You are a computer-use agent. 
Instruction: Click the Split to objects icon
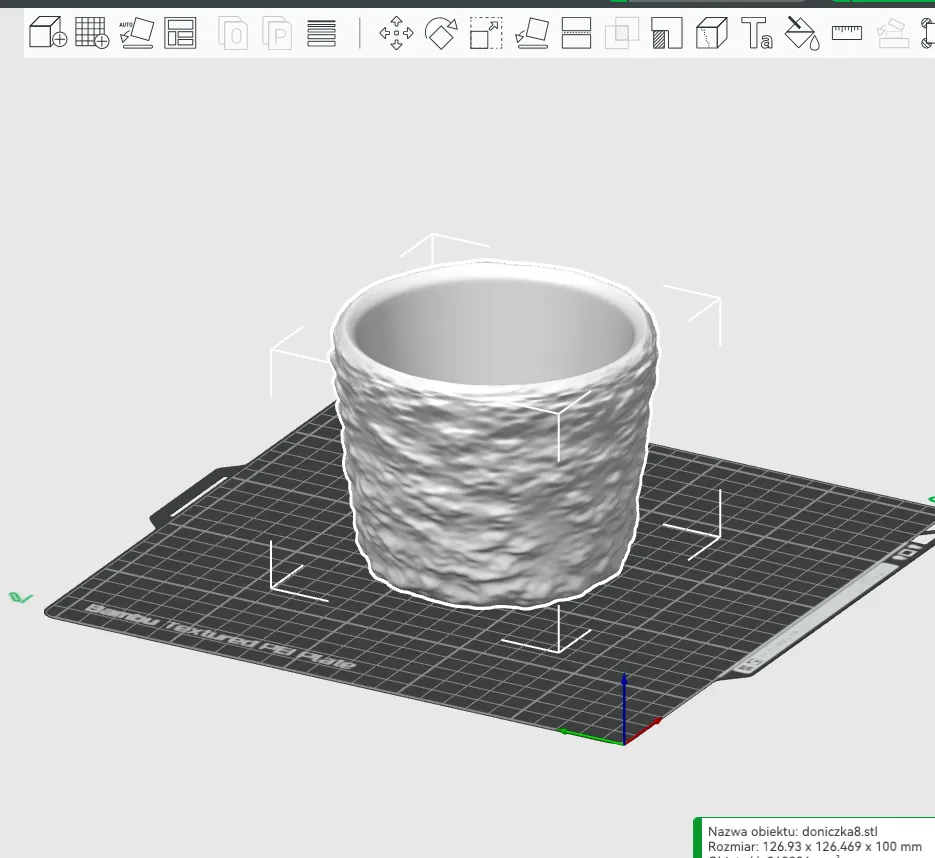pyautogui.click(x=233, y=33)
